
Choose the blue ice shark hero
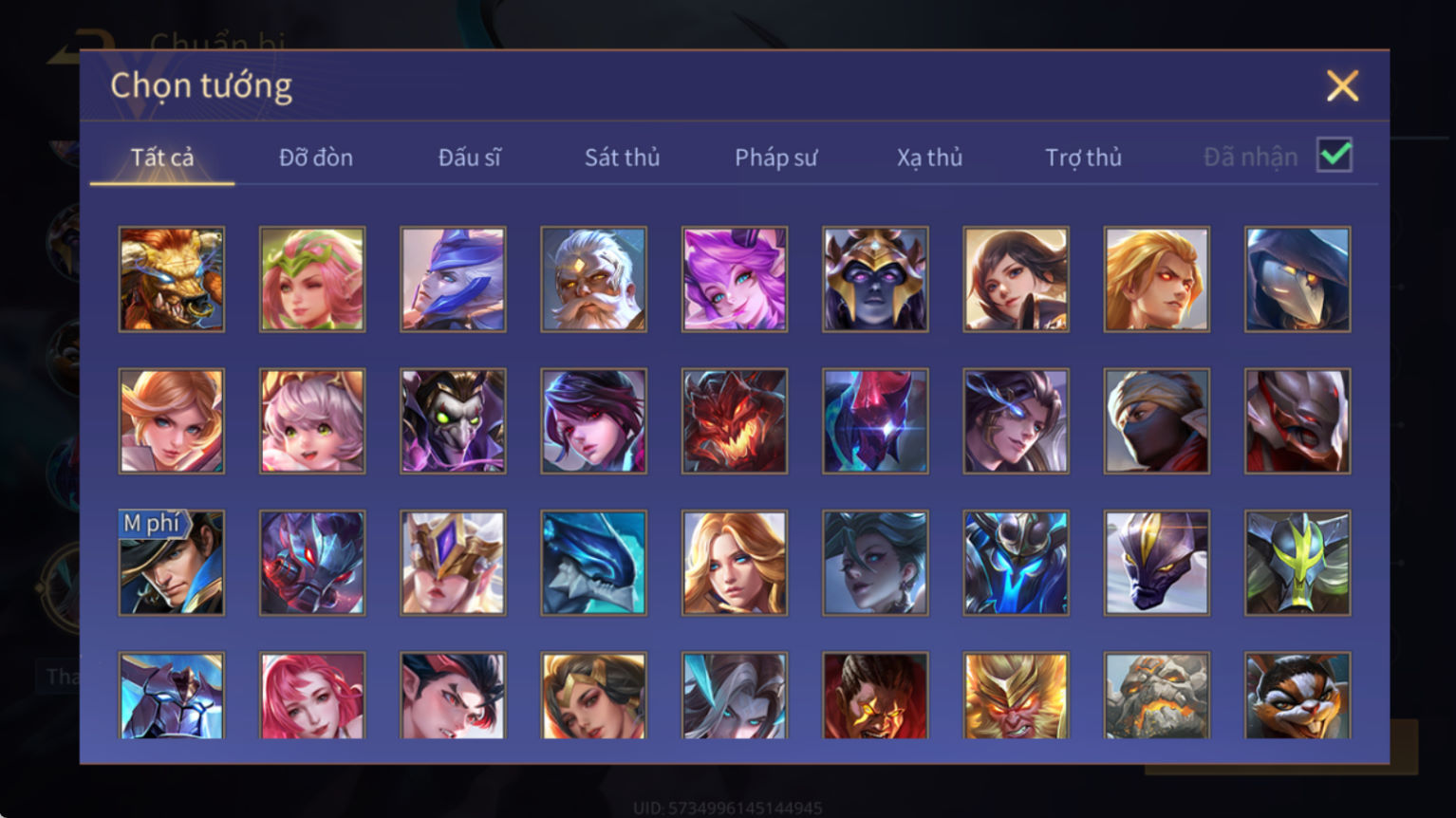click(593, 563)
